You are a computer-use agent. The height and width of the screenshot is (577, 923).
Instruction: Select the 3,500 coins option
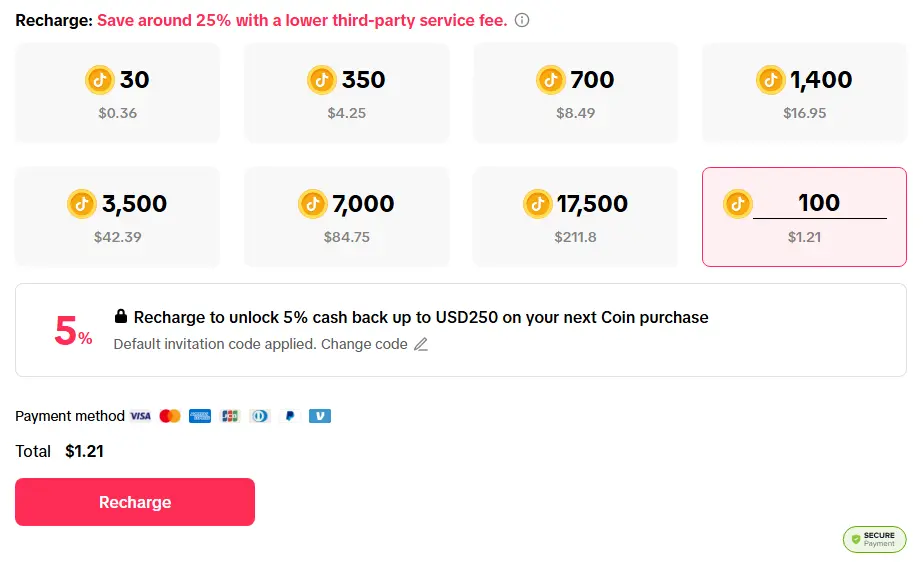118,217
